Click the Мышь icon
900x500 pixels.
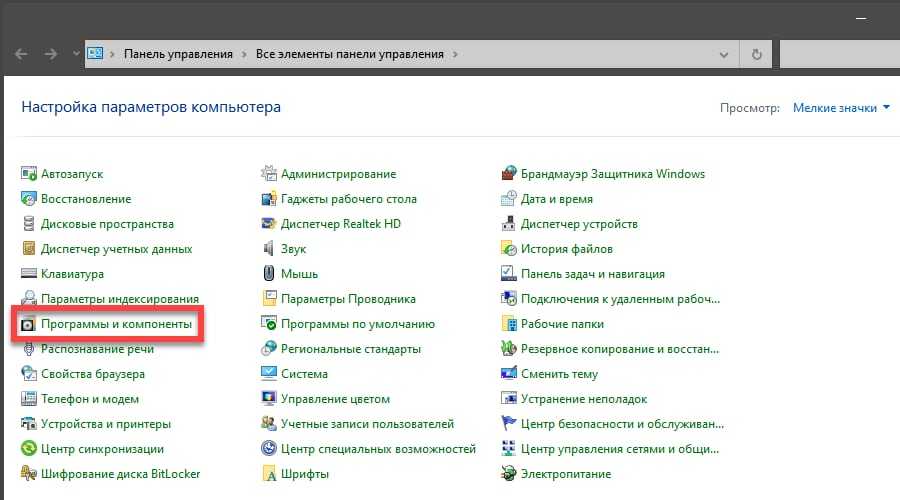point(269,273)
